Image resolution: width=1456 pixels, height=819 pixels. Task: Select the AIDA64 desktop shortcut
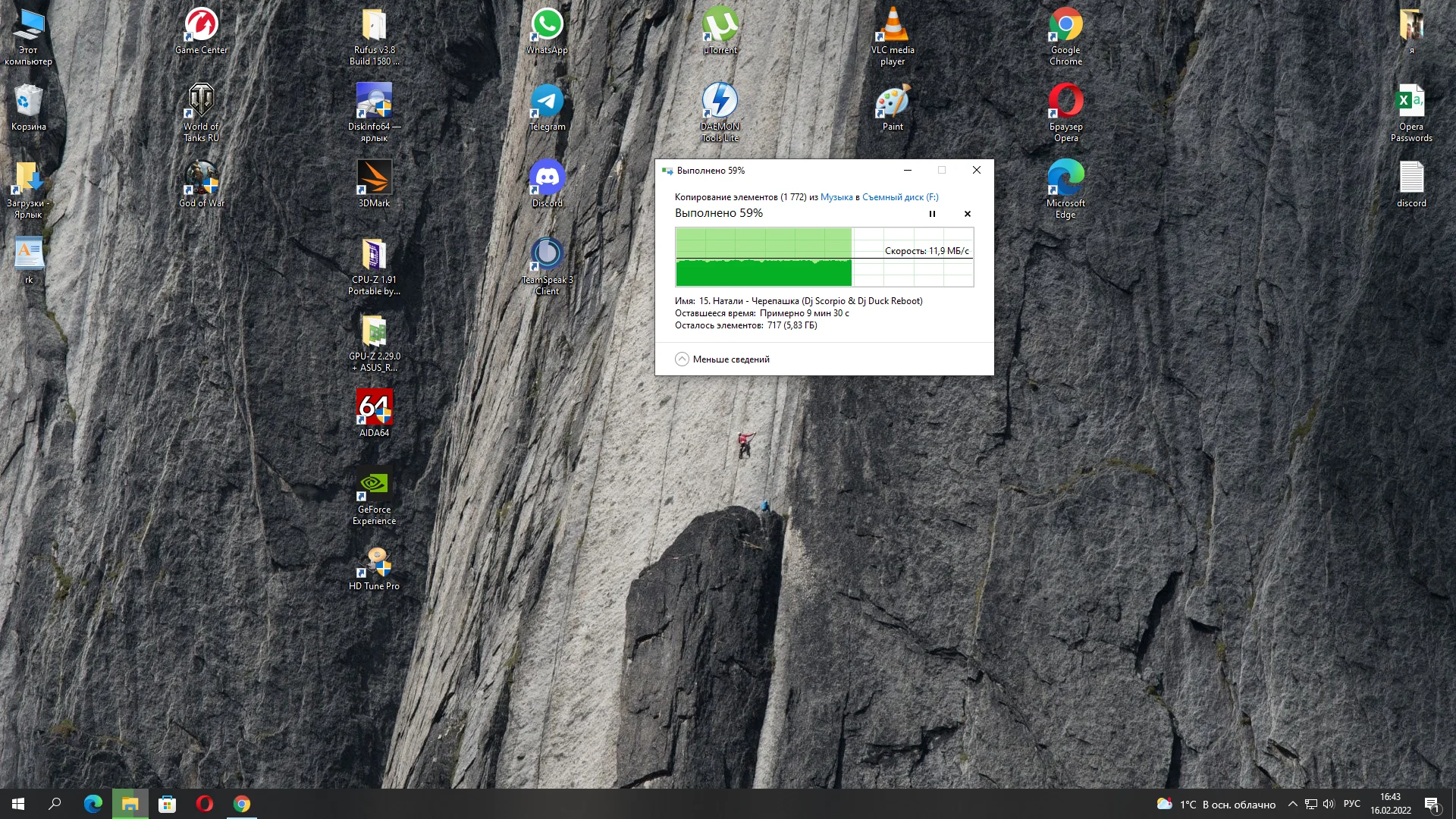tap(374, 412)
